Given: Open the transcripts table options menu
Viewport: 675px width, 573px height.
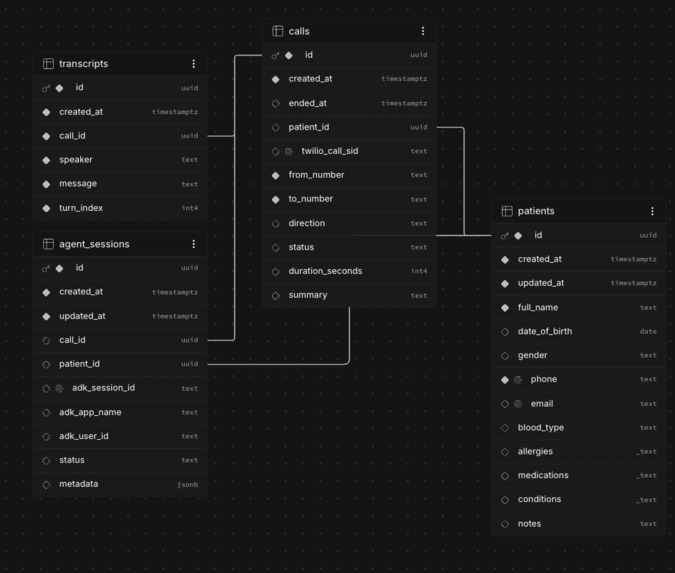Looking at the screenshot, I should click(x=194, y=64).
